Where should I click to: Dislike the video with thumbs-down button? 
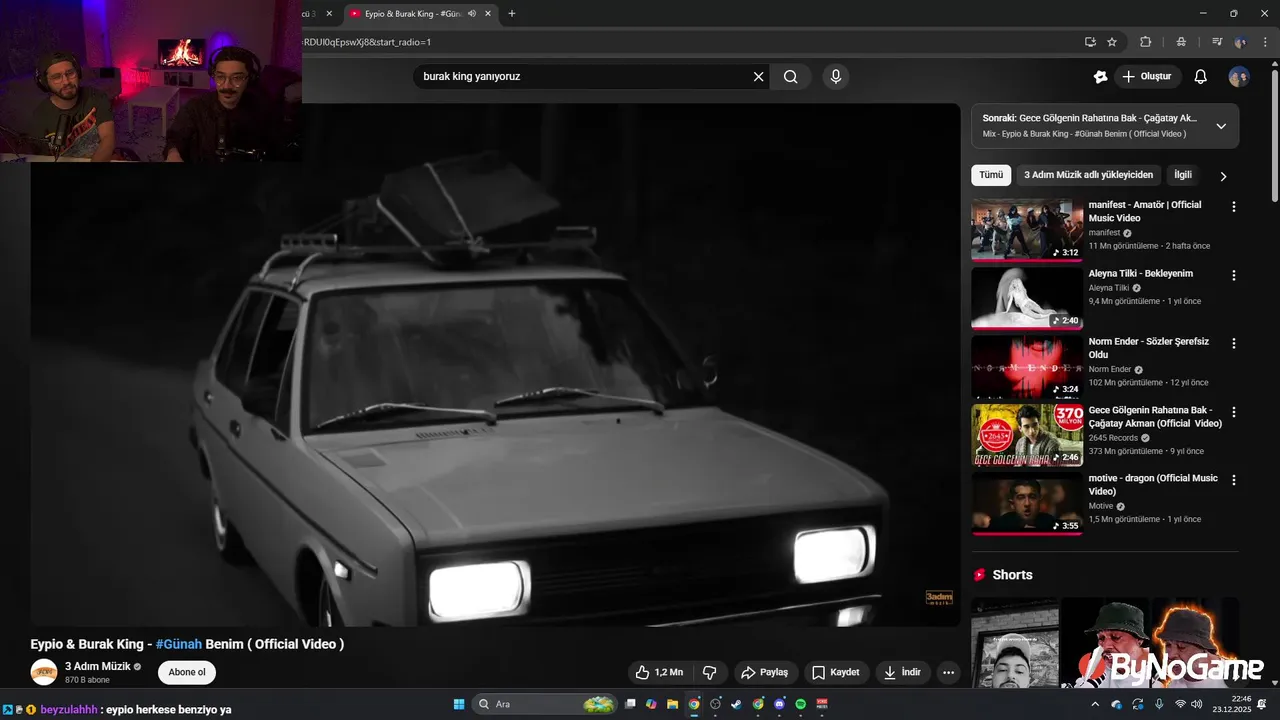(710, 672)
